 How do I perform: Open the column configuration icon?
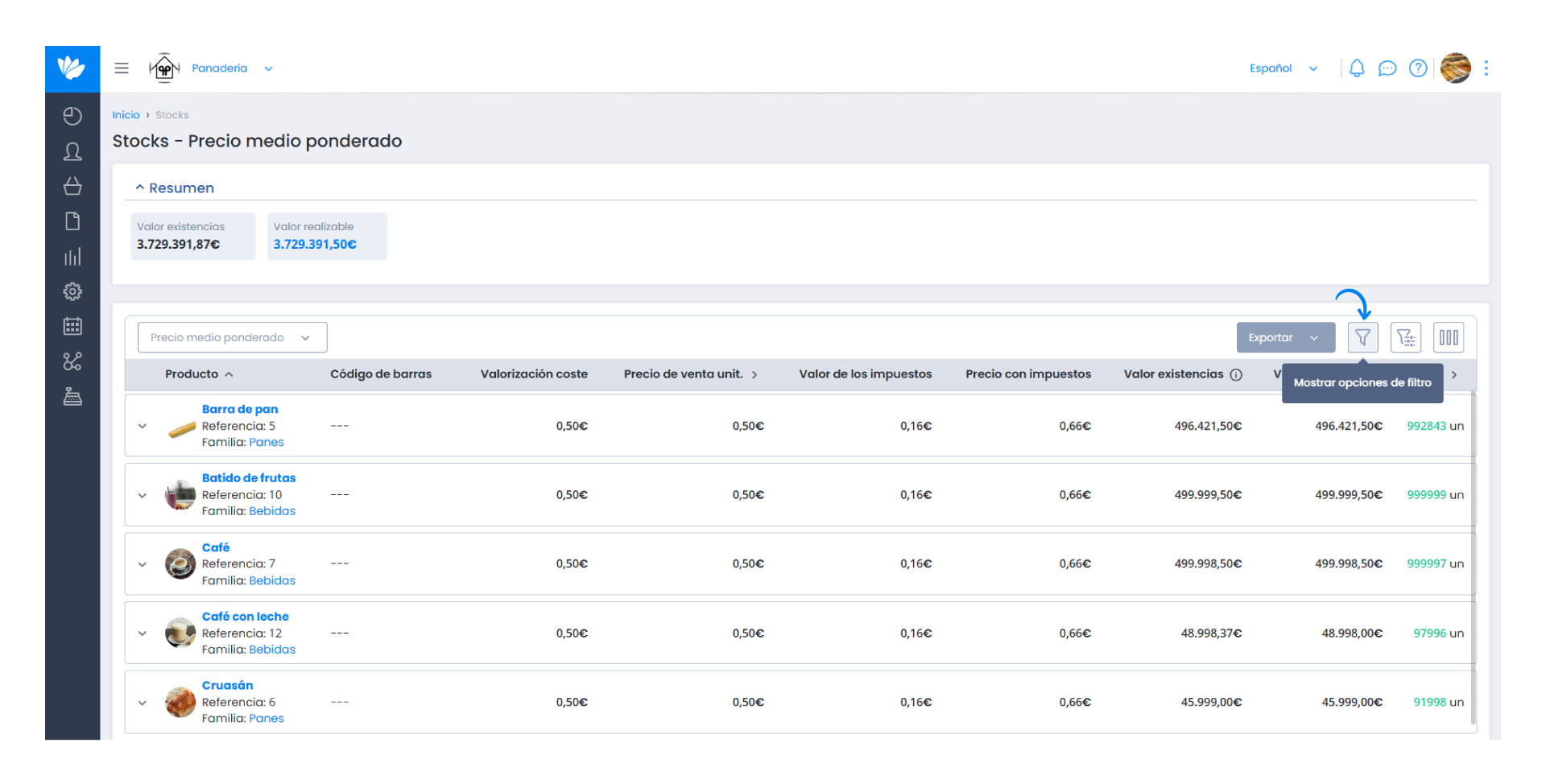1449,337
